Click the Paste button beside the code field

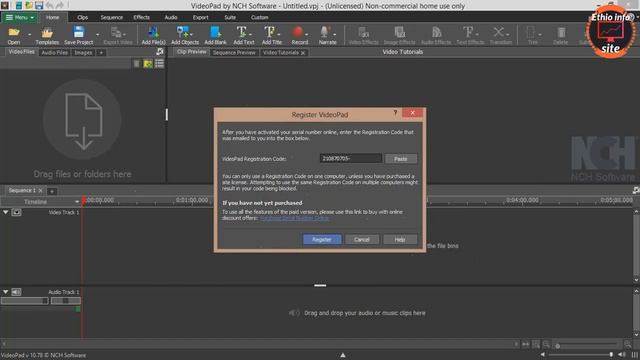tap(401, 159)
